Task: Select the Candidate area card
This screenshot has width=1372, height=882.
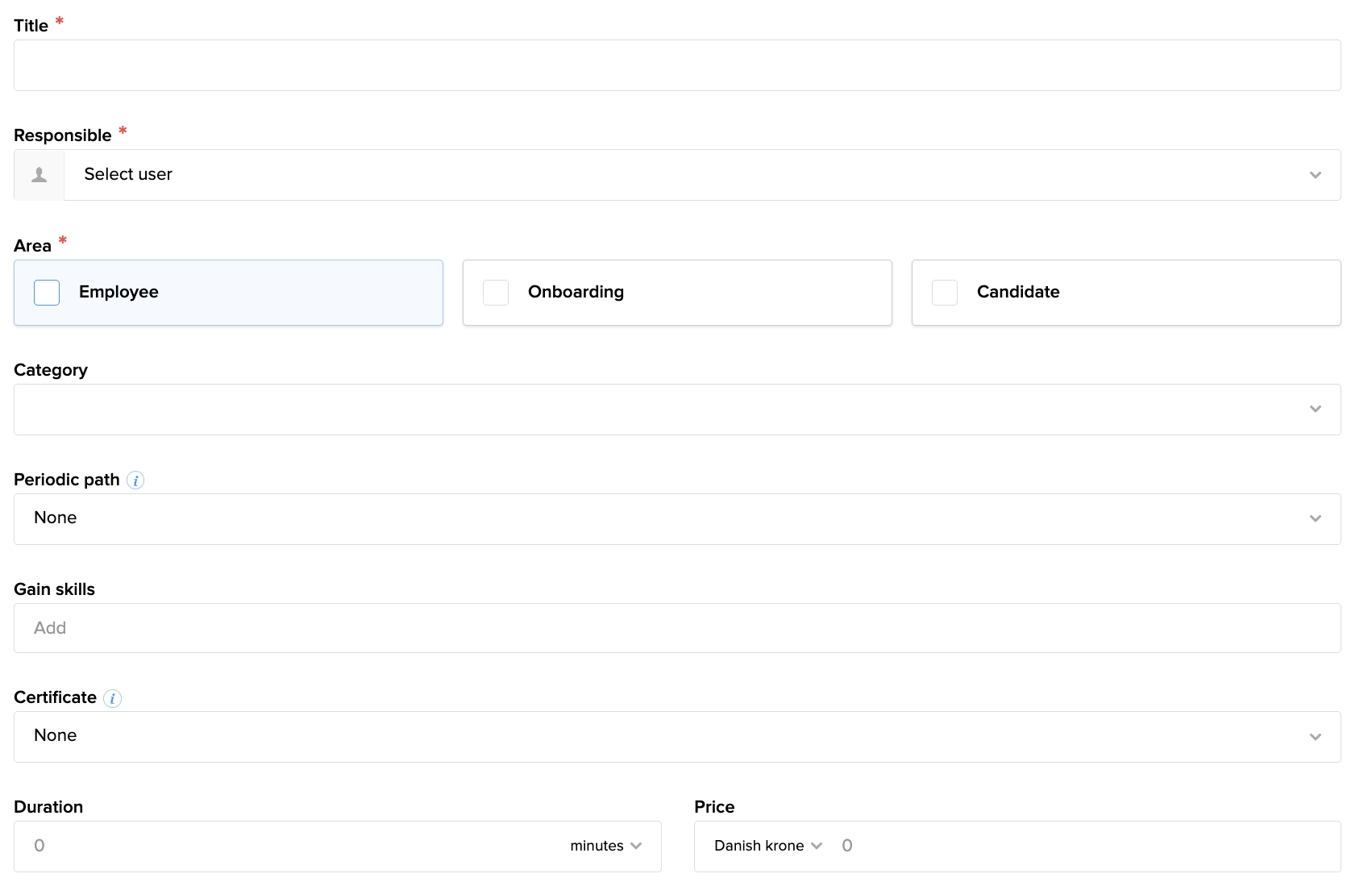Action: click(1126, 292)
